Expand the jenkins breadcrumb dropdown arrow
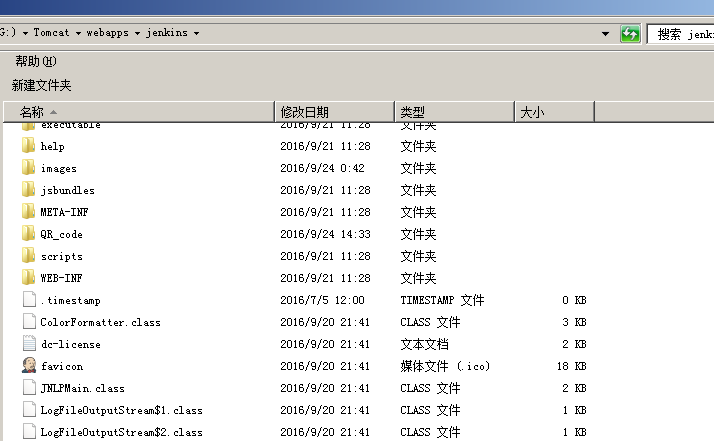The width and height of the screenshot is (714, 441). (196, 33)
